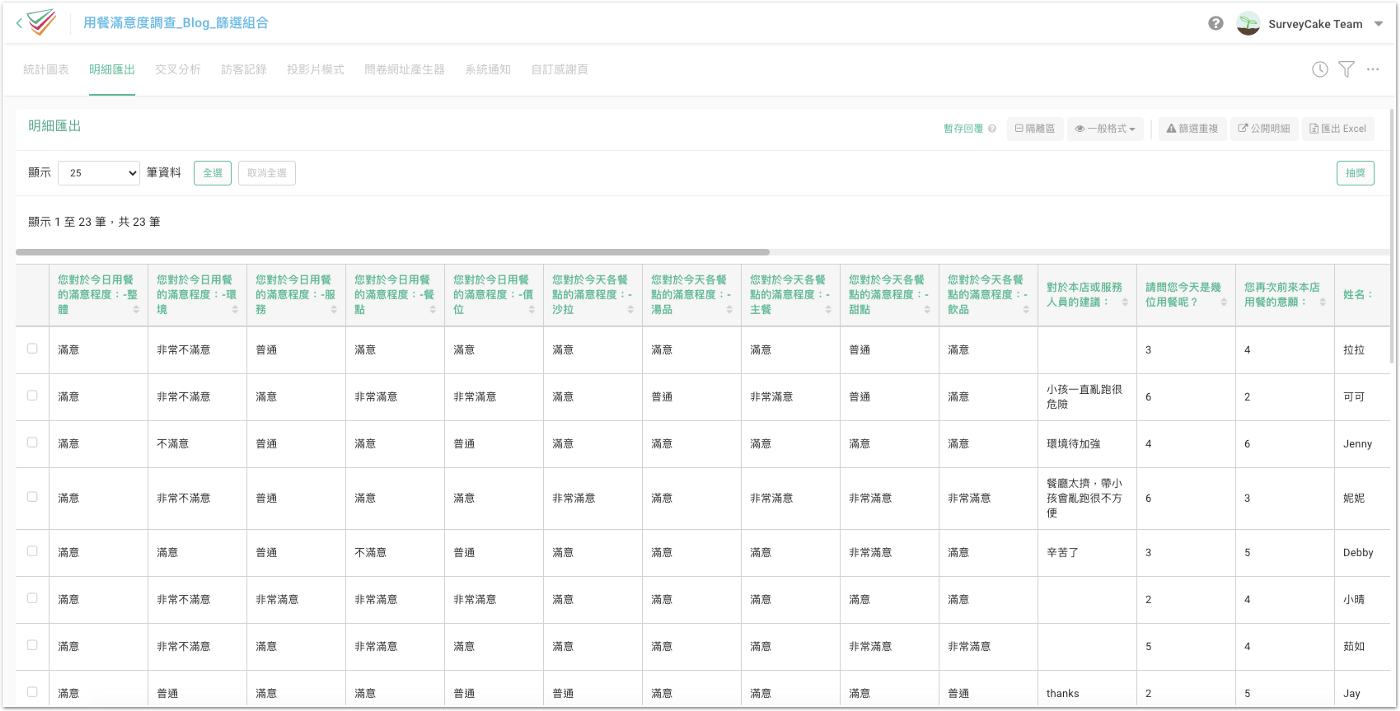Tick the checkbox for Debby's row
1400x711 pixels.
click(x=32, y=551)
